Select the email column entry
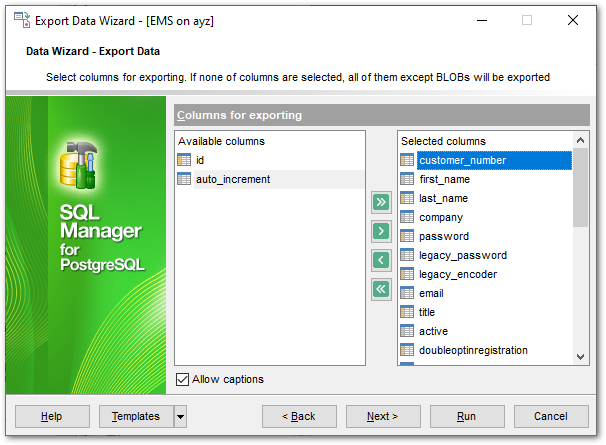 tap(431, 293)
